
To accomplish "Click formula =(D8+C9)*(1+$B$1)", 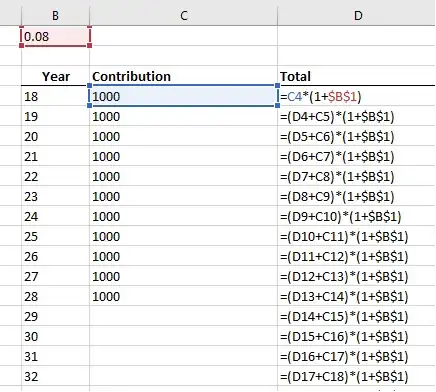I will point(357,196).
